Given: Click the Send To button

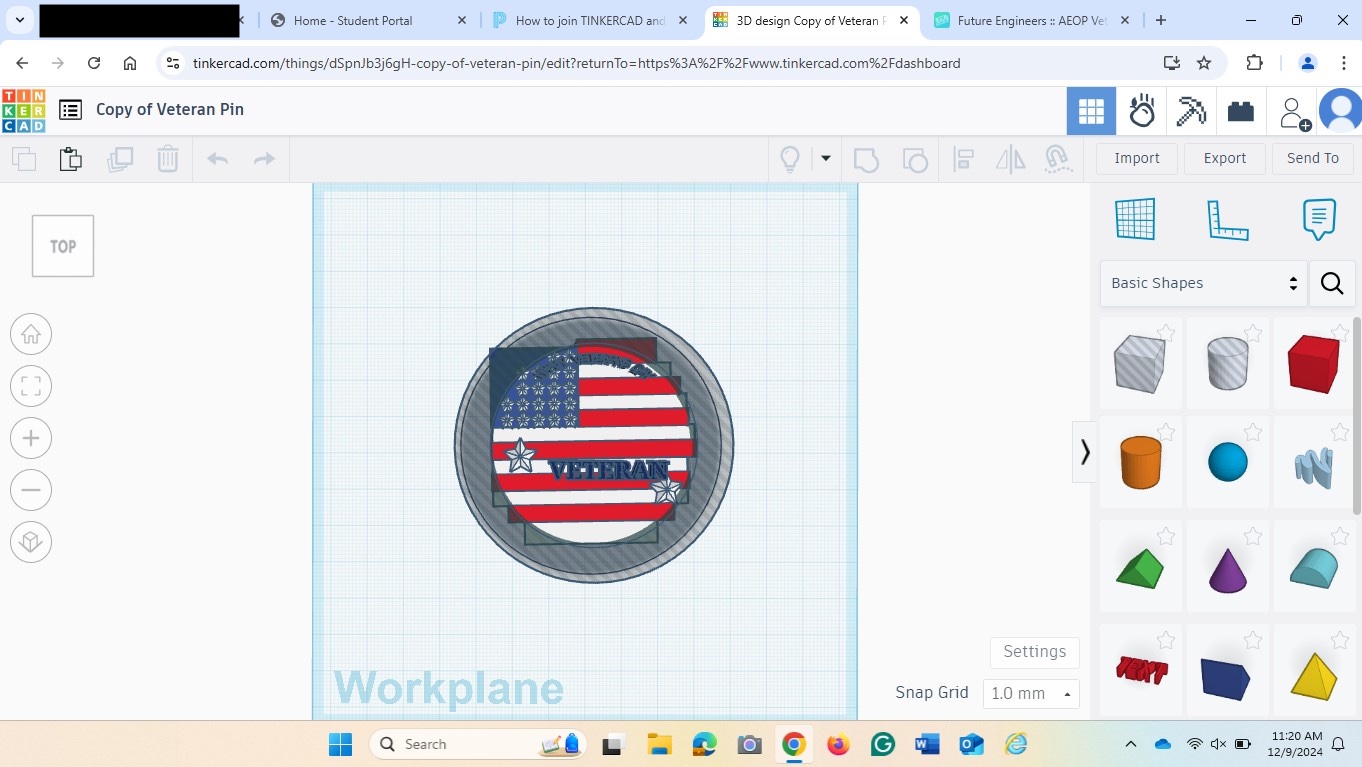Looking at the screenshot, I should click(1313, 158).
